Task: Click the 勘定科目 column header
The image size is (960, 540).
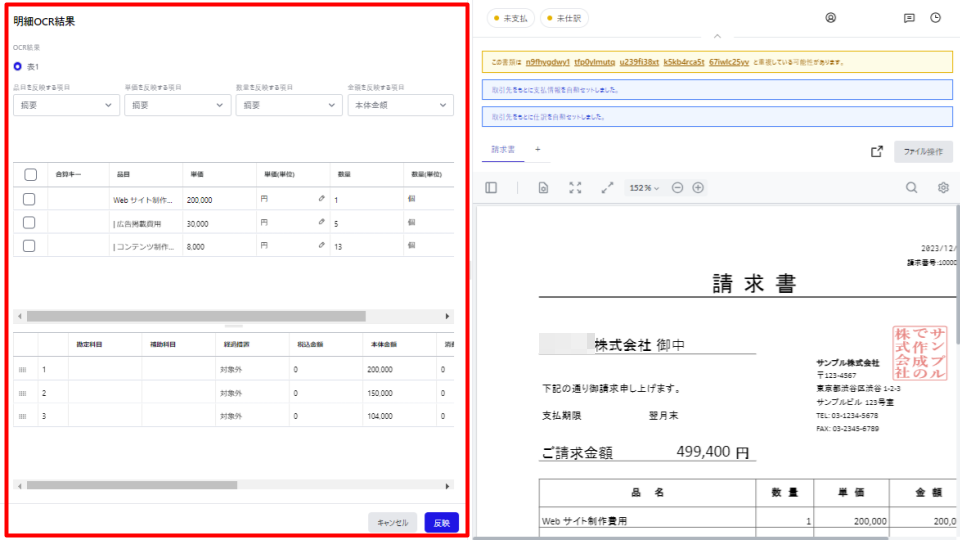Action: [x=105, y=345]
